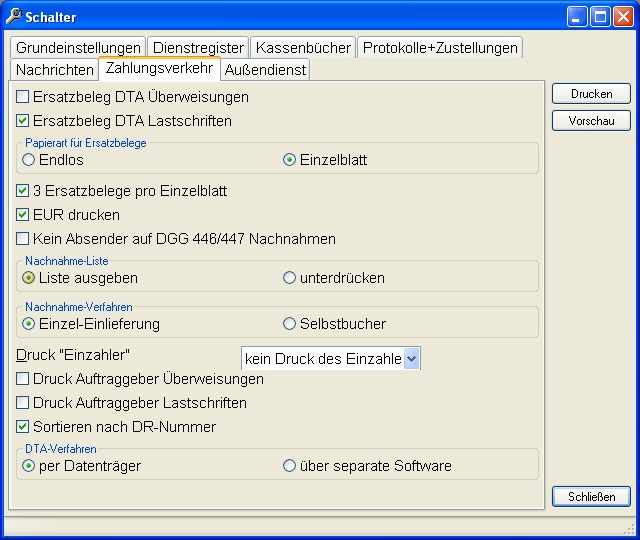Select über separate Software for DTA-Verfahren
Viewport: 640px width, 540px height.
pos(289,466)
